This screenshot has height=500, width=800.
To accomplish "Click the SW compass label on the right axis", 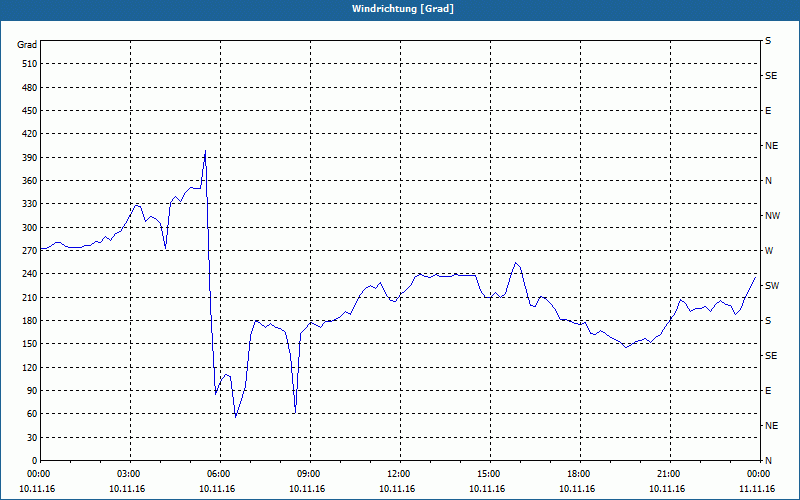I will (771, 286).
